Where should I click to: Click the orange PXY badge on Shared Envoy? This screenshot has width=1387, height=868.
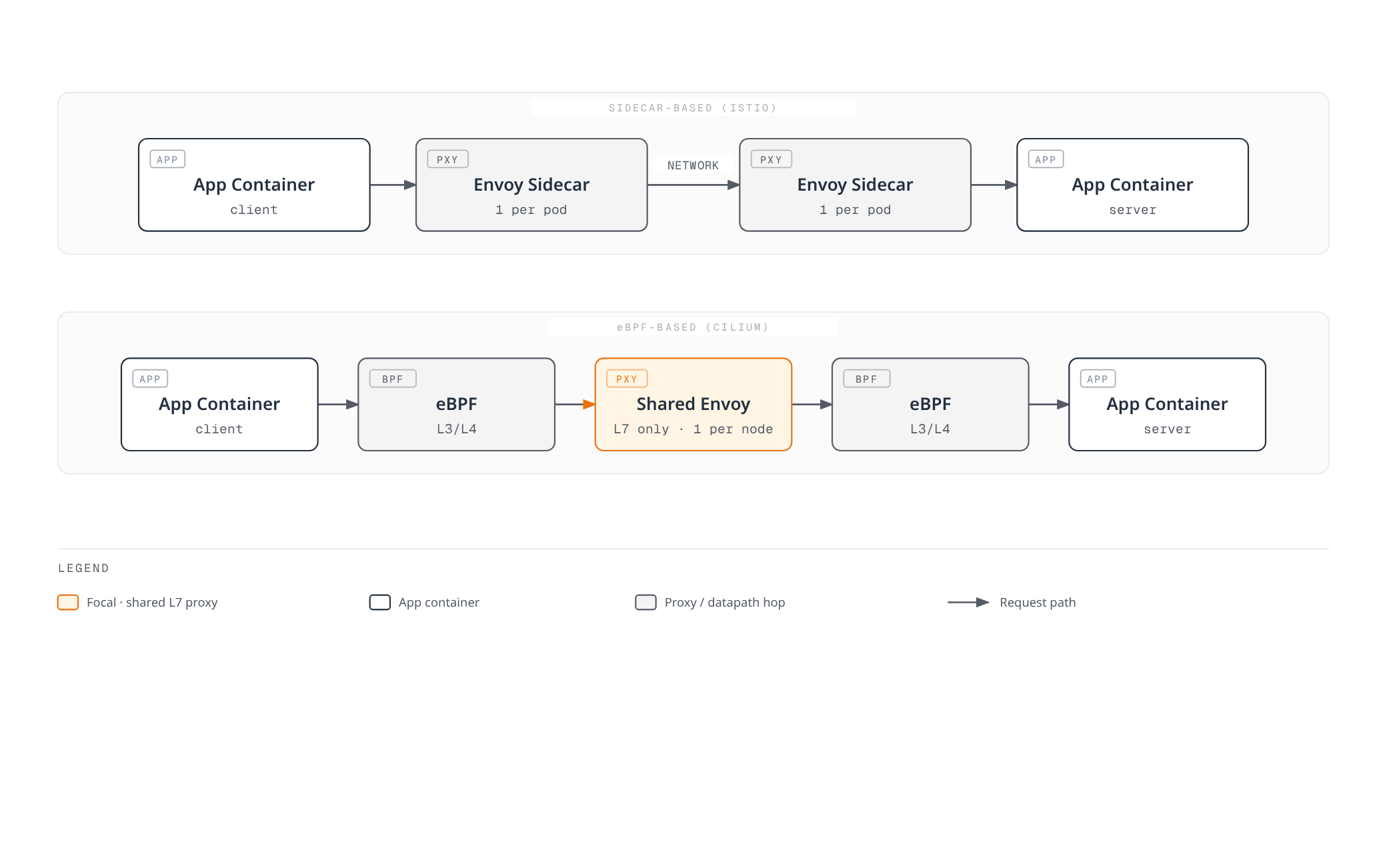pyautogui.click(x=627, y=379)
